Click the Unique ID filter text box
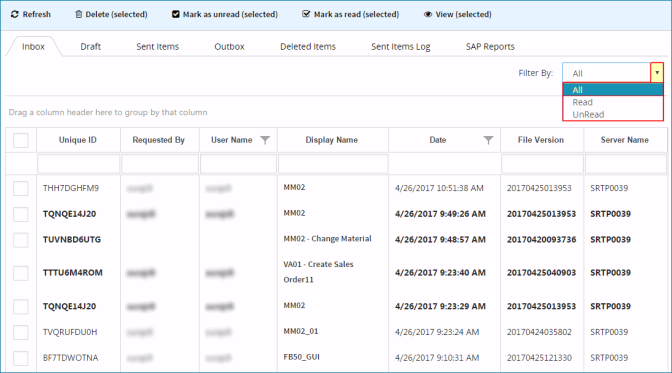The width and height of the screenshot is (672, 373). (x=78, y=164)
